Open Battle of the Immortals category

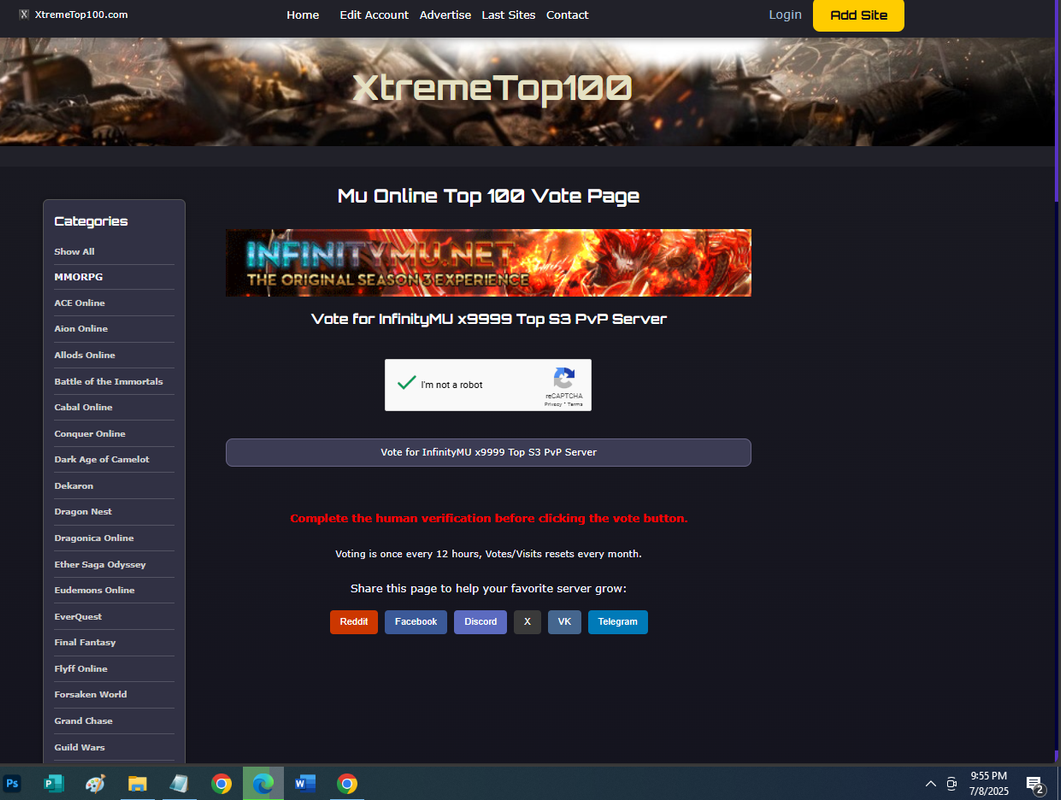[109, 382]
